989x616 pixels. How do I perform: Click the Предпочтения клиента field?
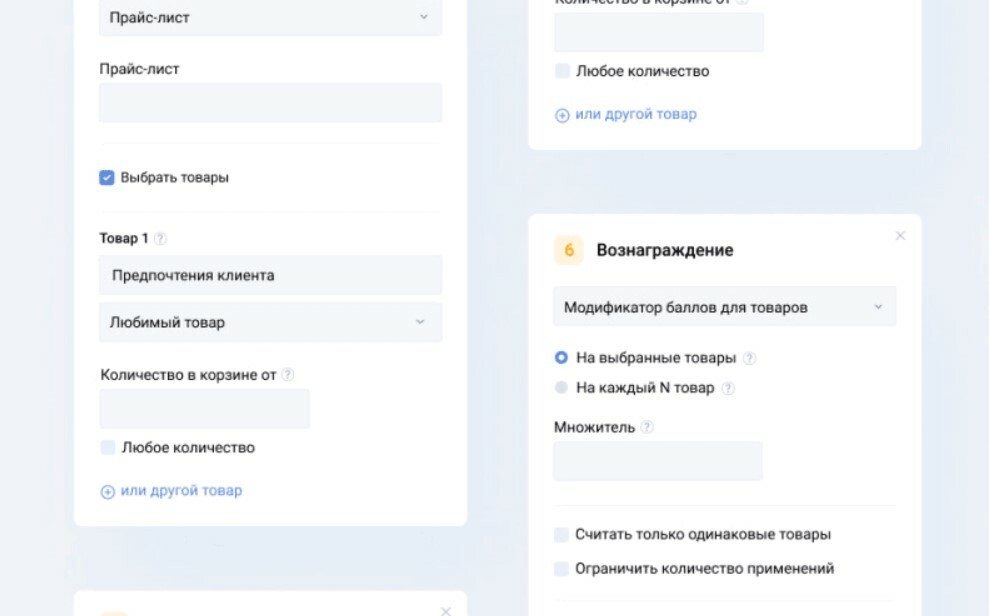click(270, 276)
